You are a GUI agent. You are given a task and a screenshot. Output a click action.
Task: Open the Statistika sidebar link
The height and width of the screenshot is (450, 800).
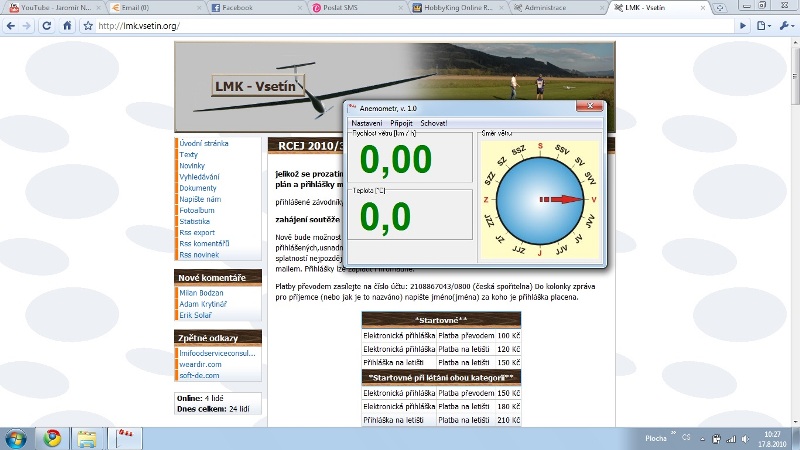click(194, 221)
